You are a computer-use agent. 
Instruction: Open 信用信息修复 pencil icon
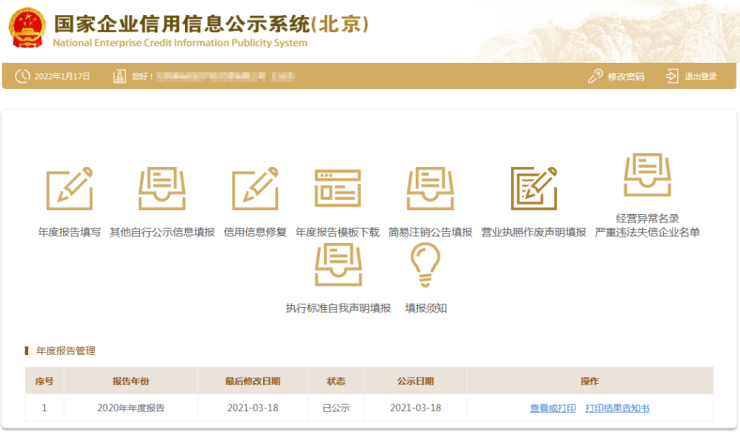click(x=254, y=189)
